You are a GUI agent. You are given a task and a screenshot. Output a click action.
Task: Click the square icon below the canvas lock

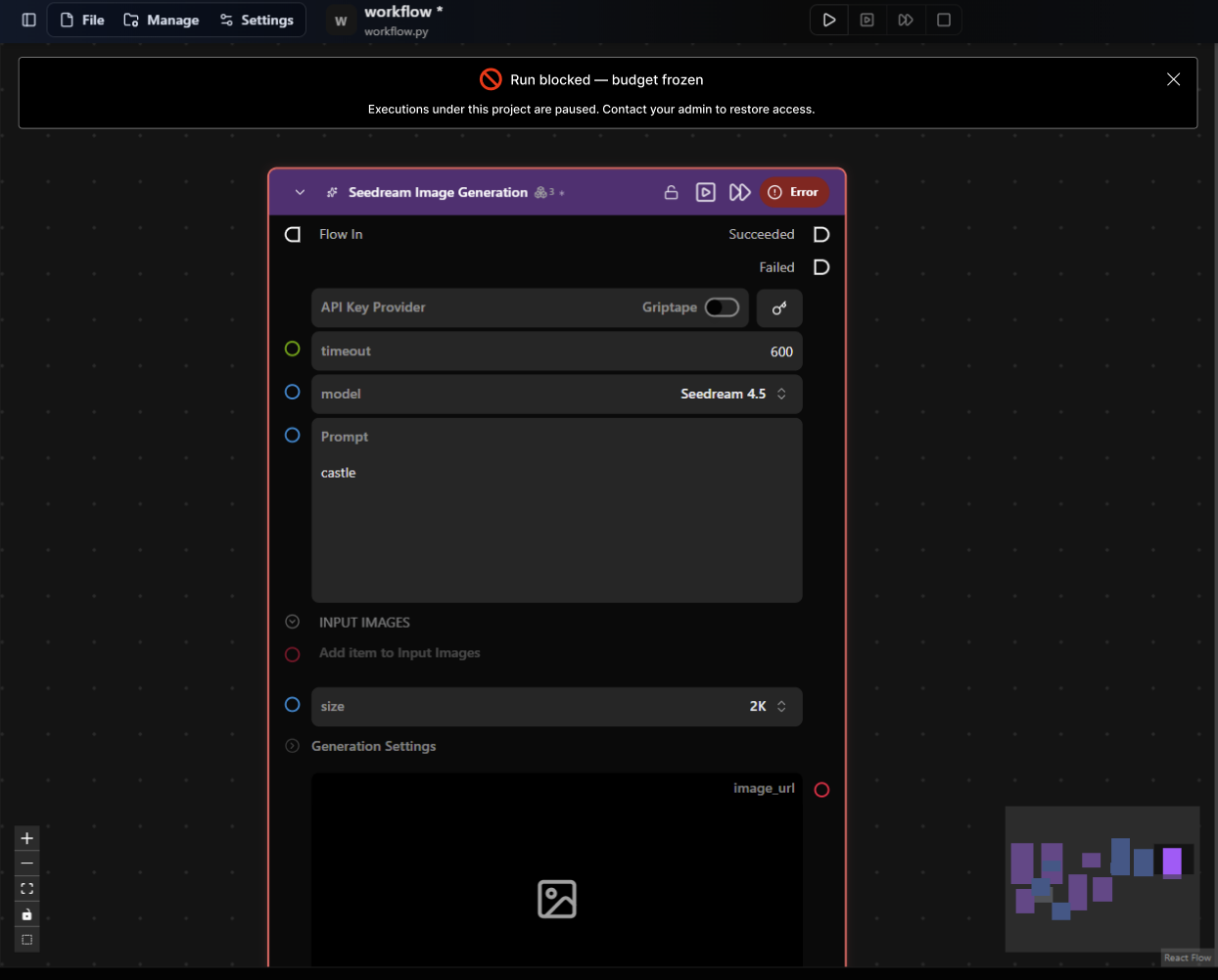click(x=27, y=940)
